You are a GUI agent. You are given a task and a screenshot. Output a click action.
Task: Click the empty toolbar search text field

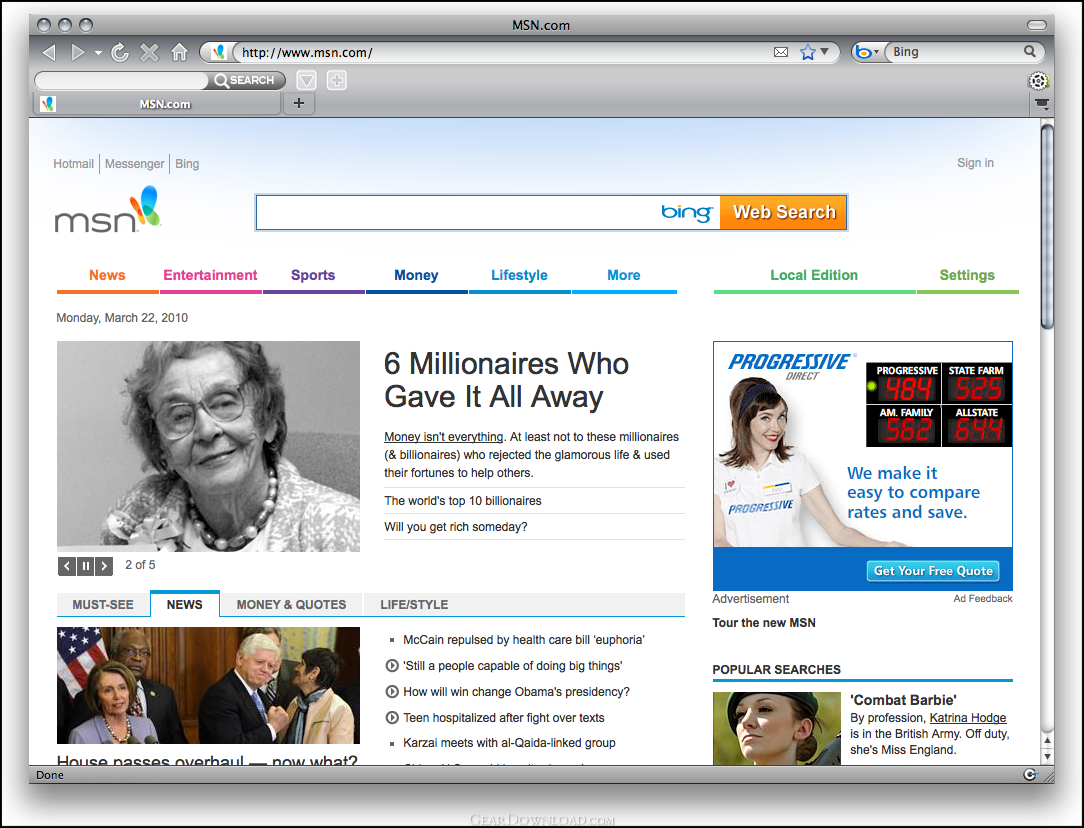click(x=121, y=80)
